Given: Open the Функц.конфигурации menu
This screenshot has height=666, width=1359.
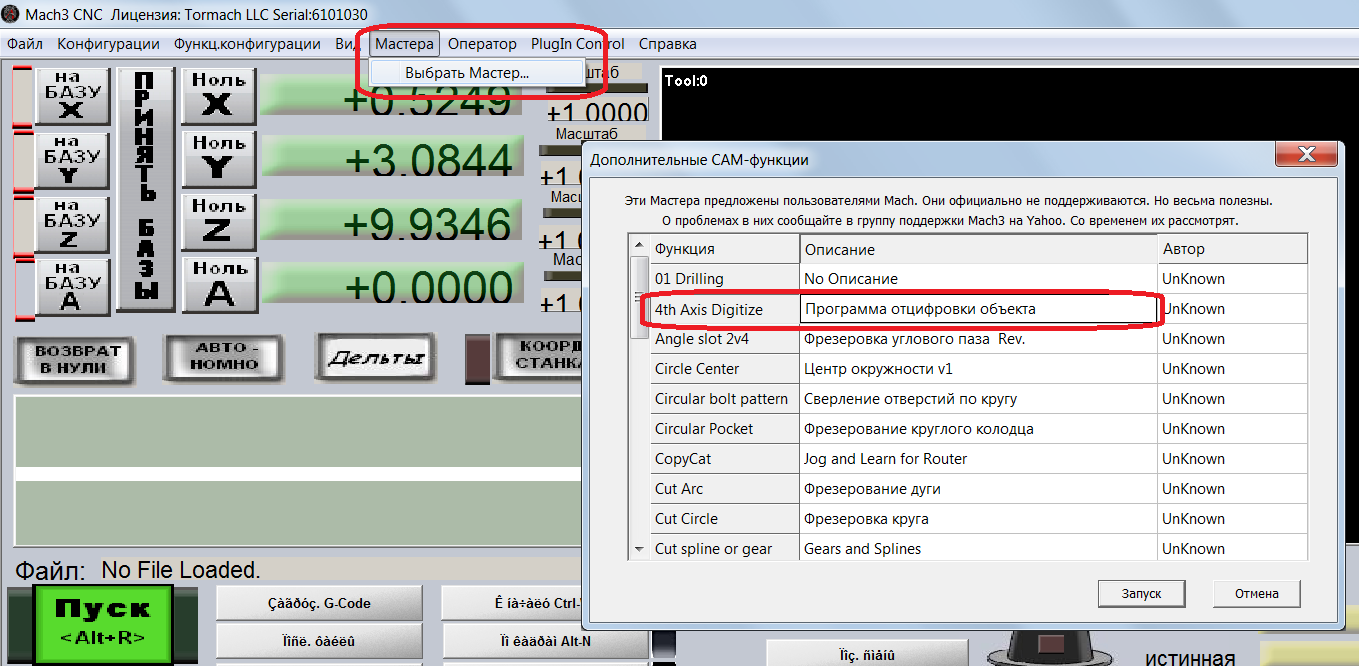Looking at the screenshot, I should (x=247, y=44).
